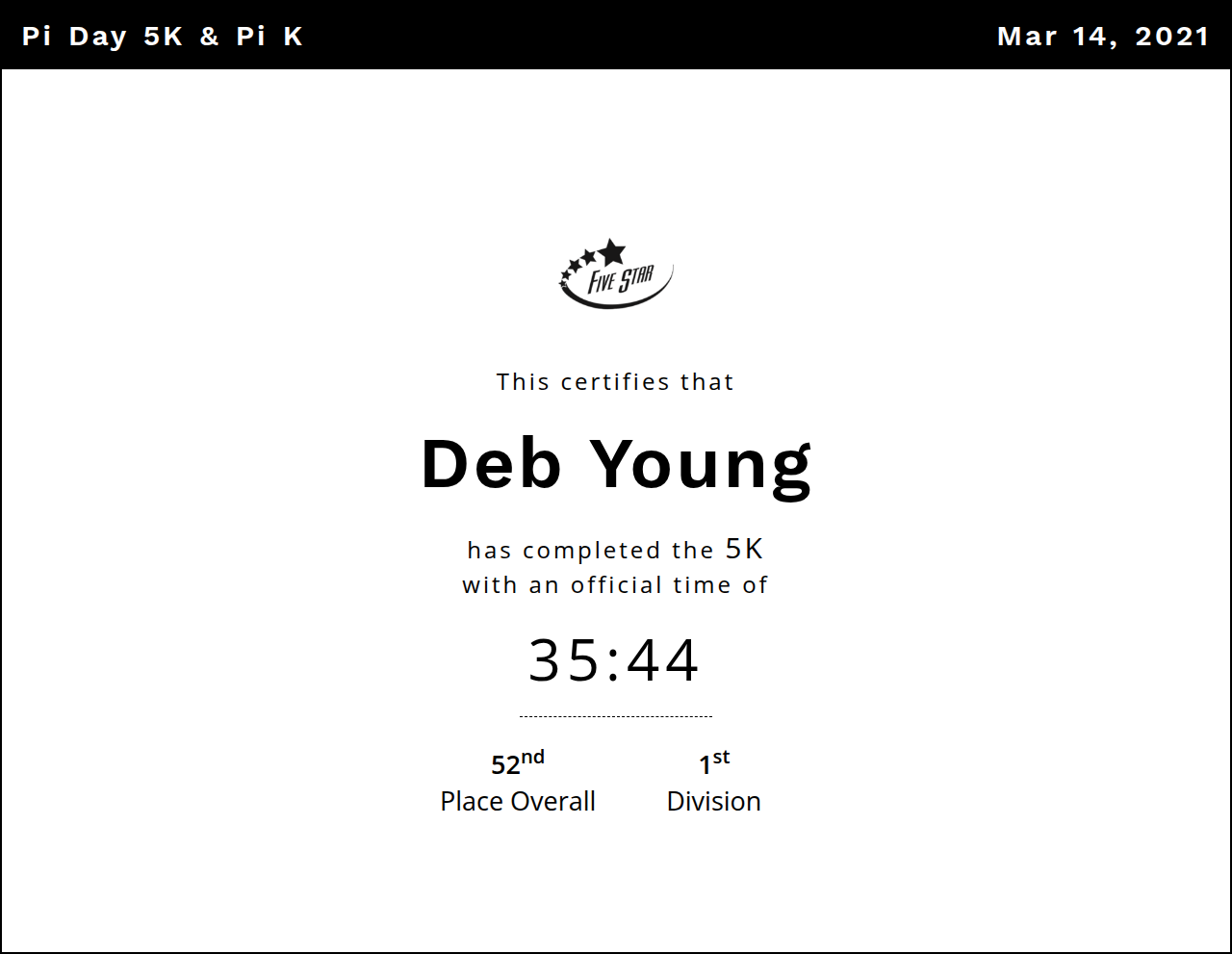This screenshot has height=954, width=1232.
Task: Click the "Place Overall" label
Action: pos(518,801)
